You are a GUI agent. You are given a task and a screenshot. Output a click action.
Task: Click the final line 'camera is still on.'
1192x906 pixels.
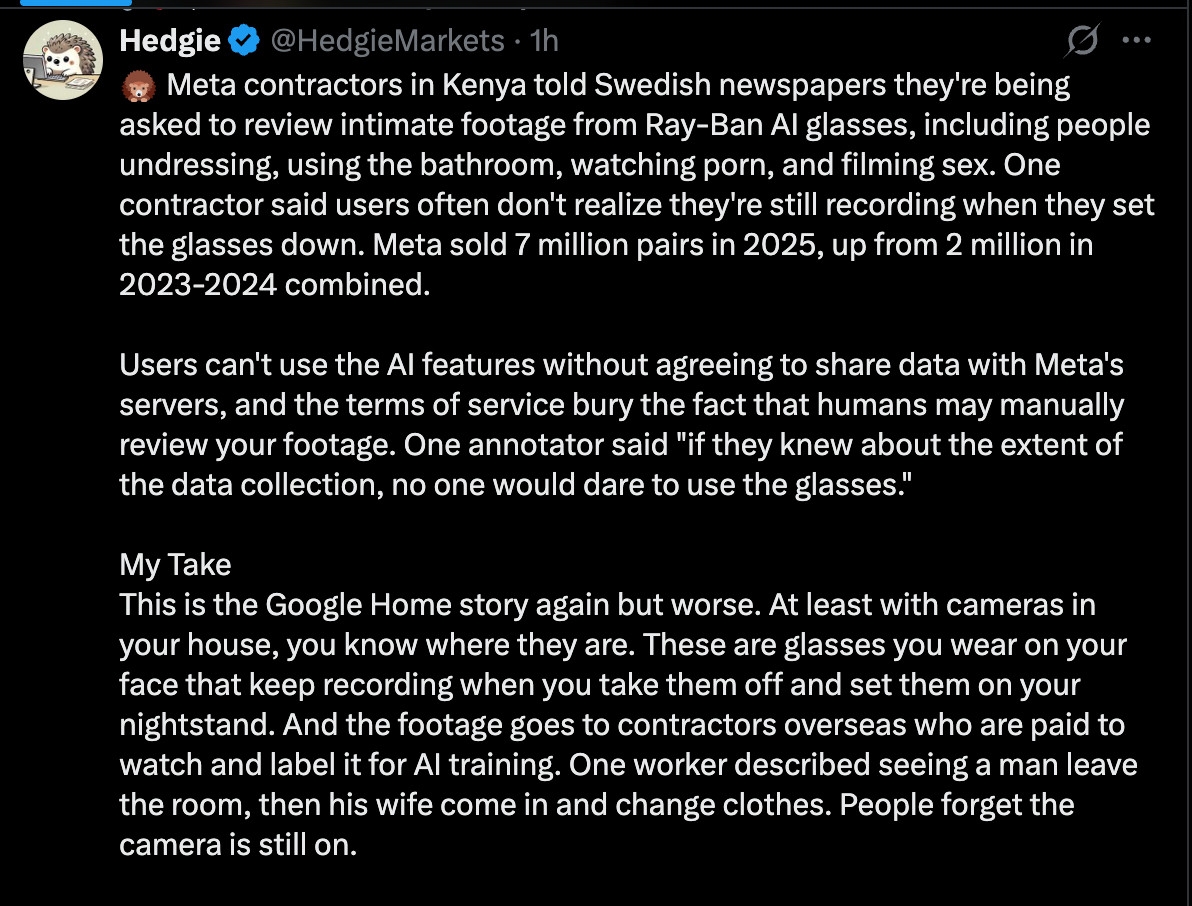(237, 845)
